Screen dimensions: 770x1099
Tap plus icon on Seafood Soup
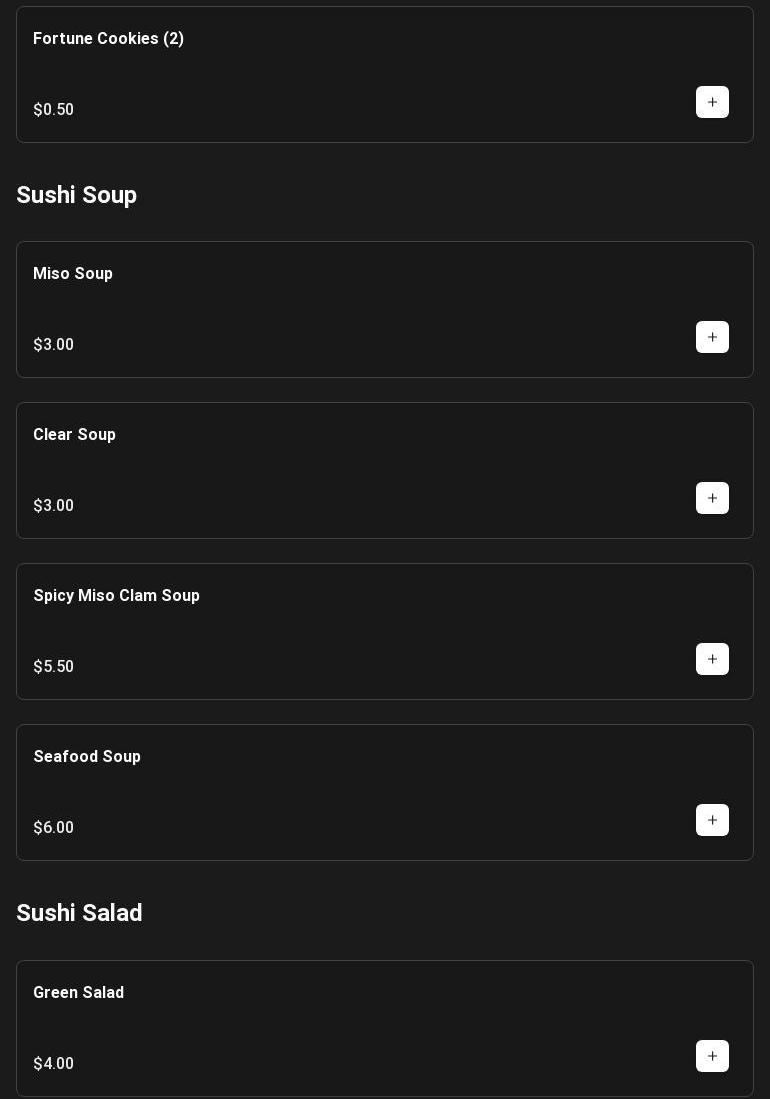(x=712, y=820)
